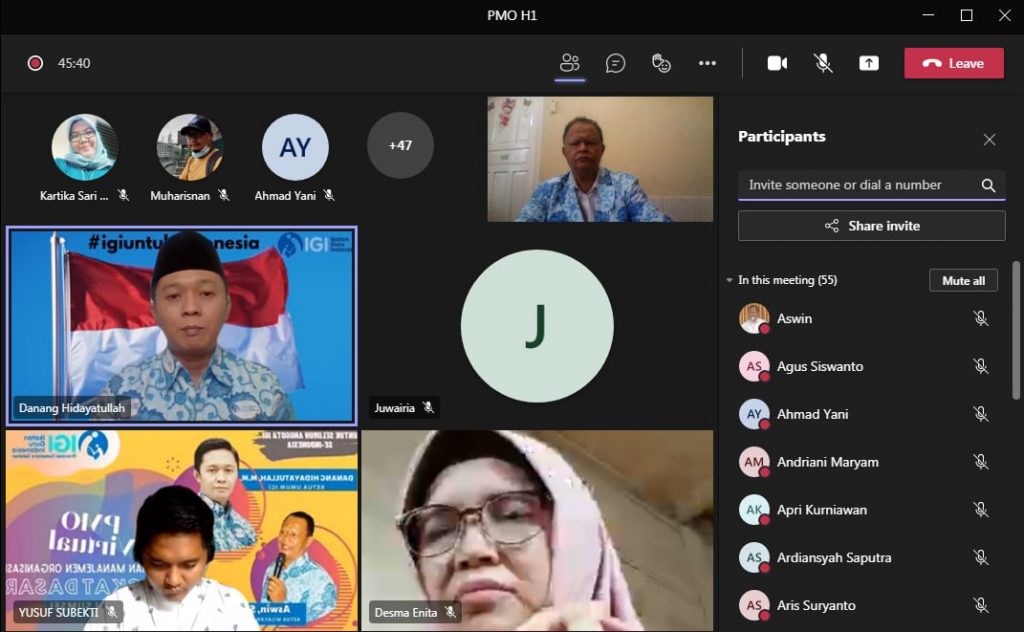Viewport: 1024px width, 632px height.
Task: Toggle the camera on or off
Action: 777,63
